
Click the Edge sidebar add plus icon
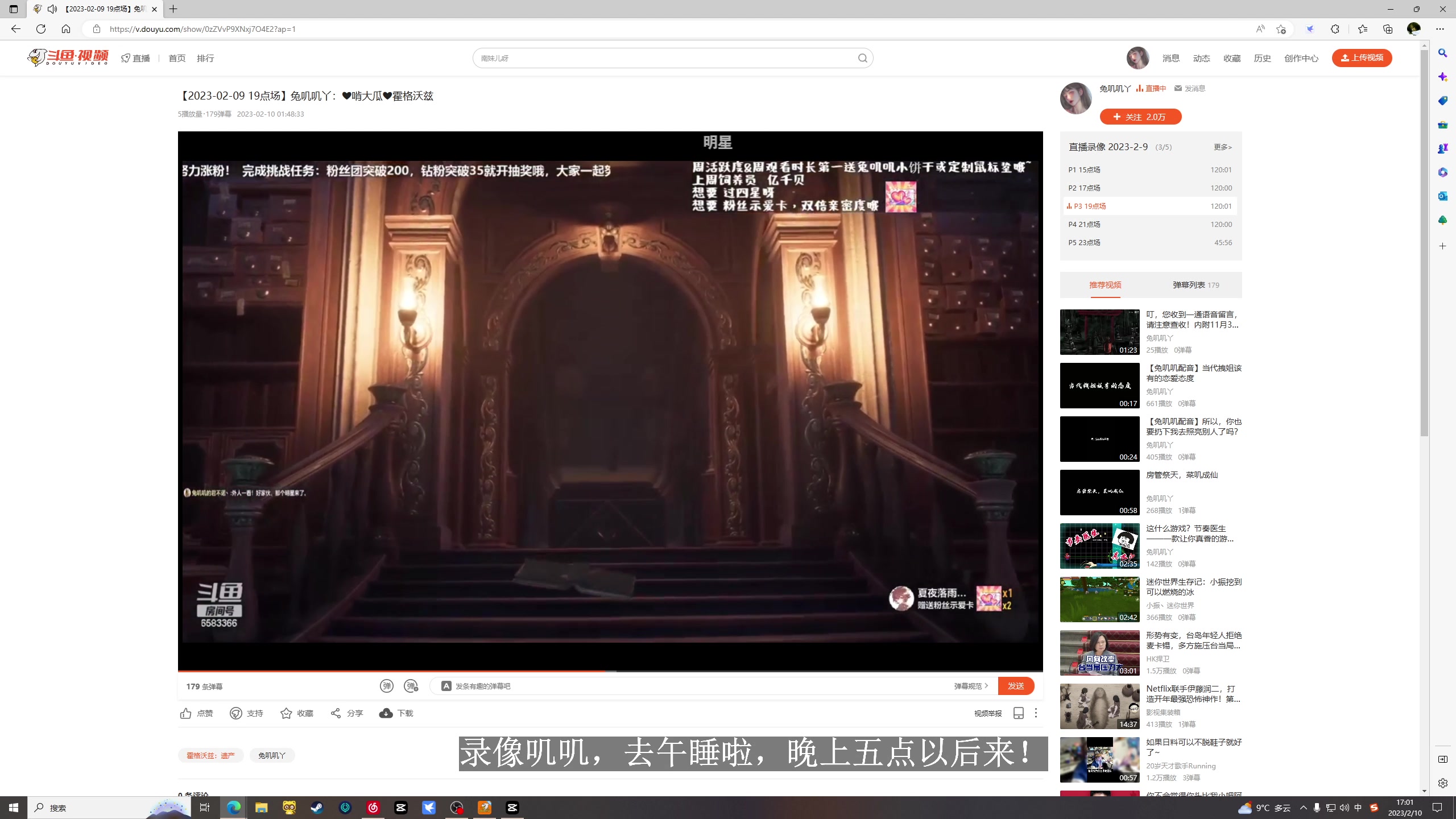click(x=1443, y=246)
